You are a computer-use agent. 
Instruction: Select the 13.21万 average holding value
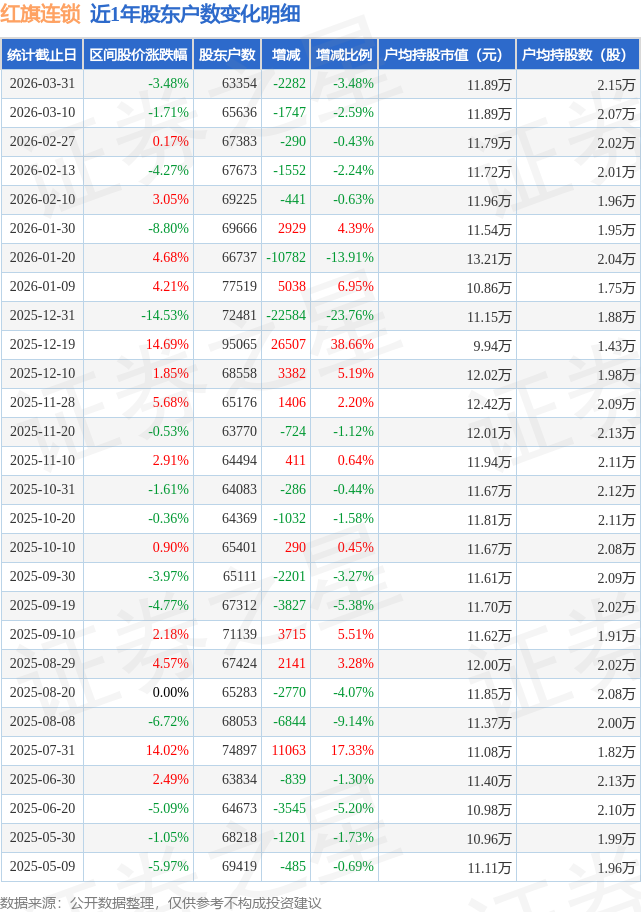pyautogui.click(x=489, y=258)
